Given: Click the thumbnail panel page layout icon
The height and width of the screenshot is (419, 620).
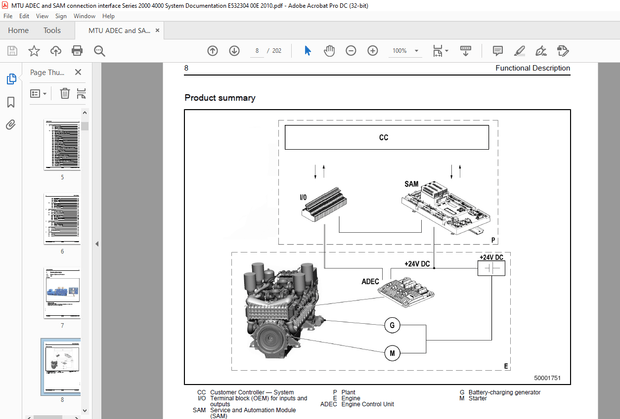Looking at the screenshot, I should pos(81,94).
